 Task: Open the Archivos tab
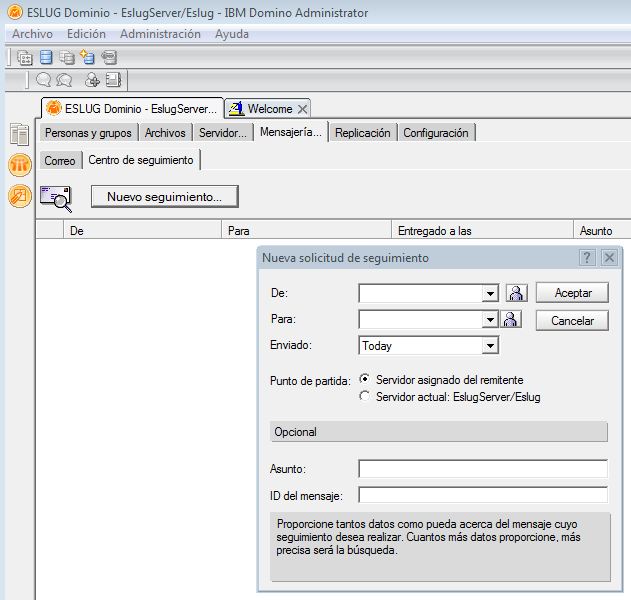[x=165, y=133]
